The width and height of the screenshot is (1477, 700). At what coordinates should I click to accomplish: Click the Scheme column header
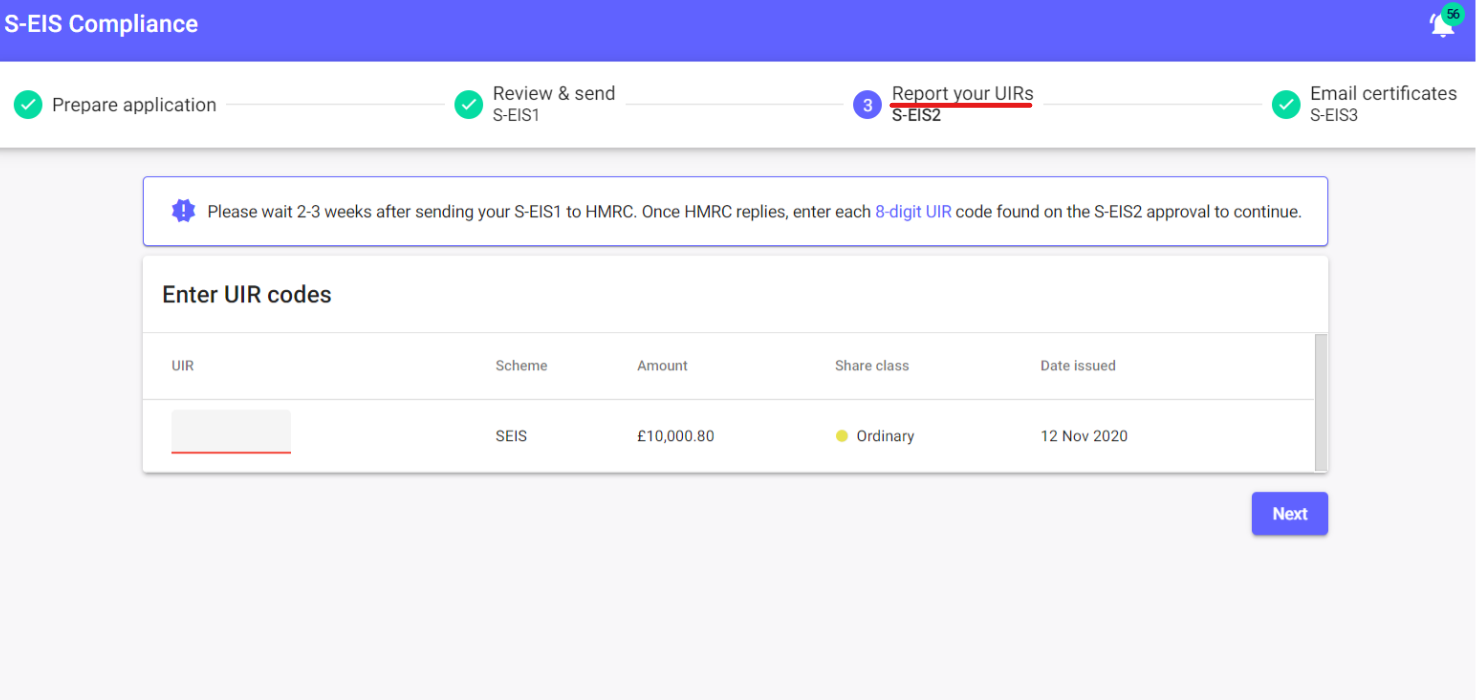(521, 366)
